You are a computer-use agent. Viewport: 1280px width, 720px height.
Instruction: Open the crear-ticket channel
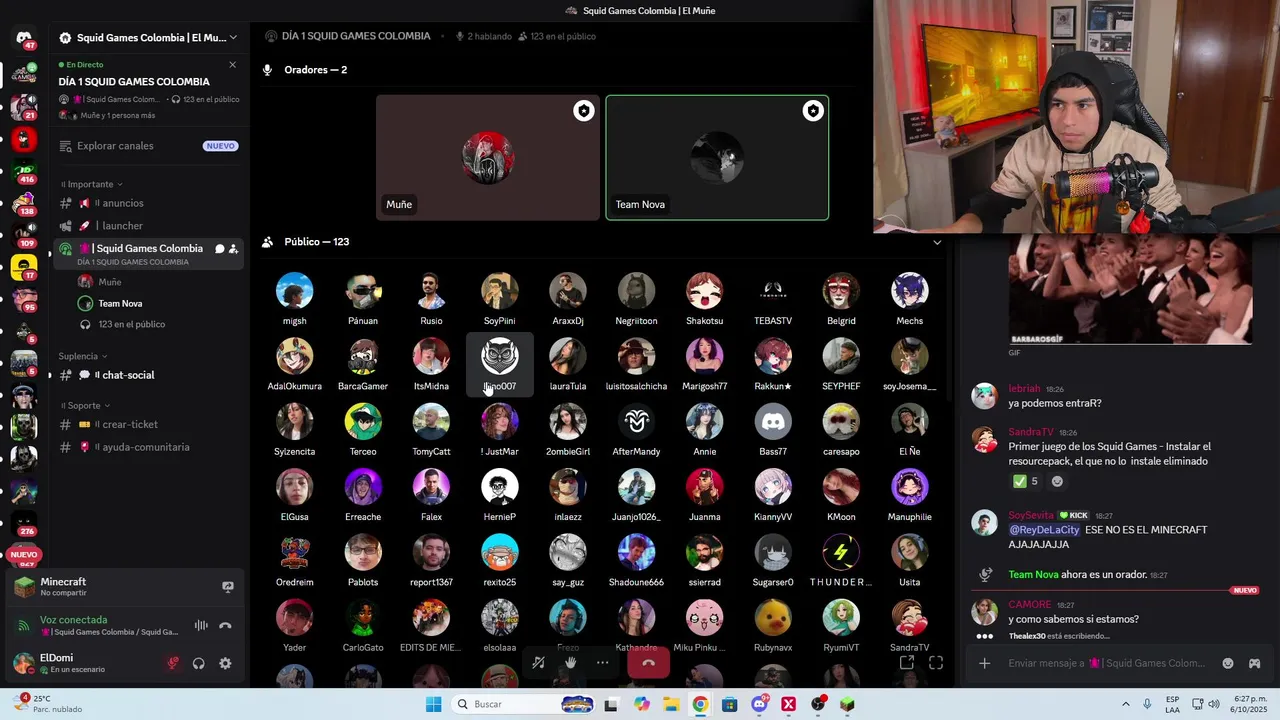[148, 424]
